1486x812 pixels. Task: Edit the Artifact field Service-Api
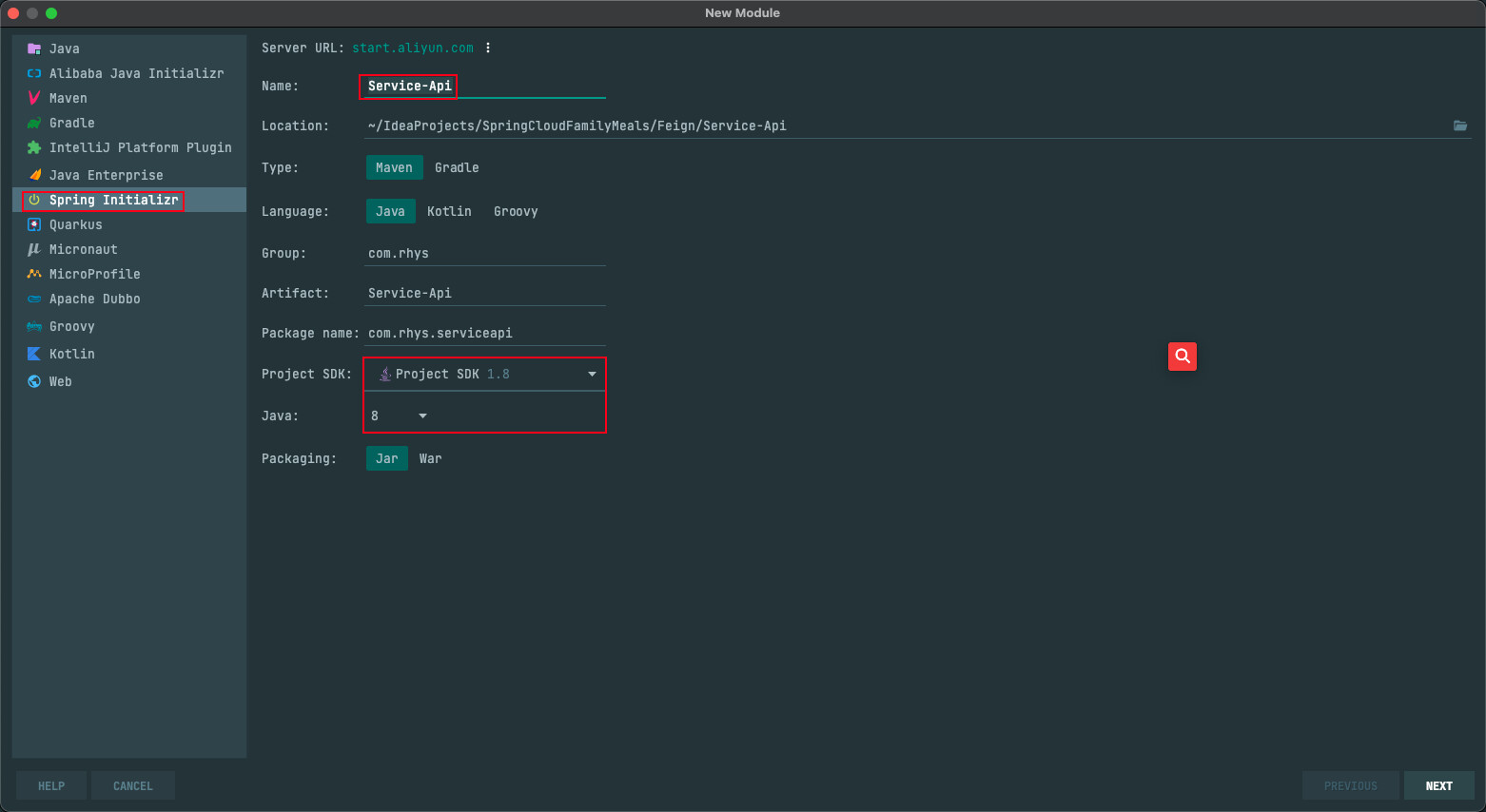click(x=485, y=293)
